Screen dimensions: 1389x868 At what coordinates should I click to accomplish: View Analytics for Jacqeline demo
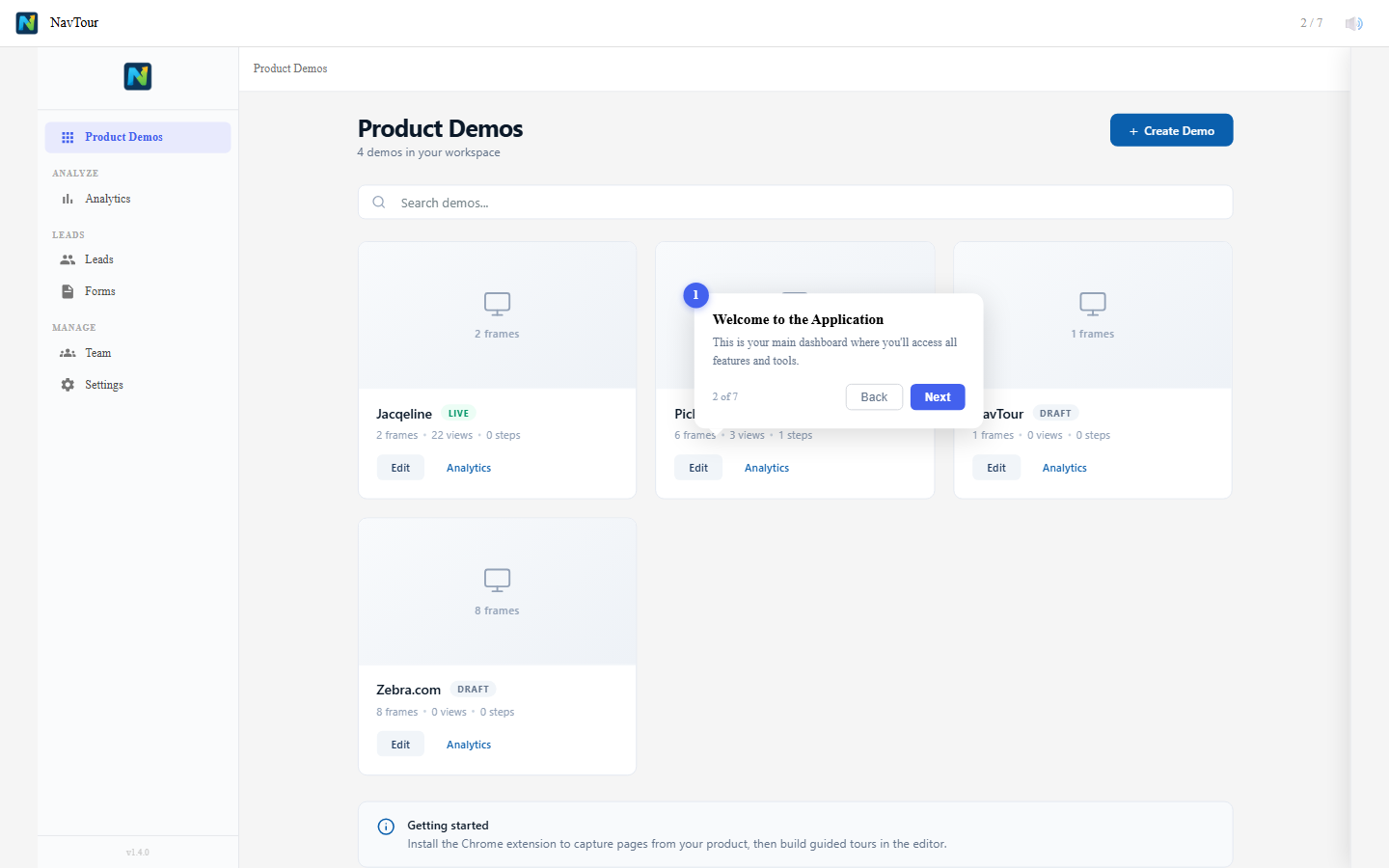coord(469,468)
